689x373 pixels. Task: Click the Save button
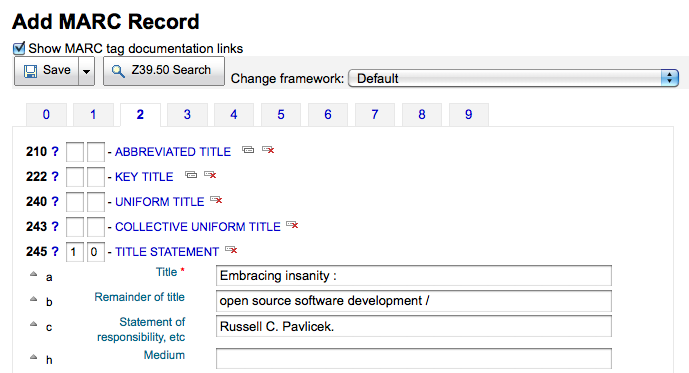[47, 70]
